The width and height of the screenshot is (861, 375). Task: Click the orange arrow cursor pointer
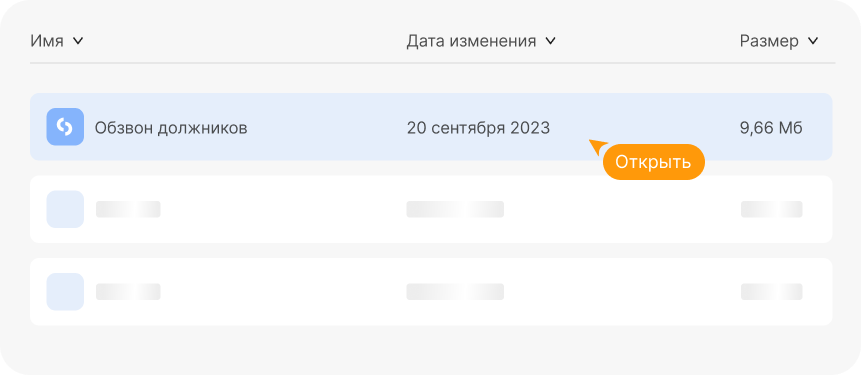pyautogui.click(x=597, y=147)
